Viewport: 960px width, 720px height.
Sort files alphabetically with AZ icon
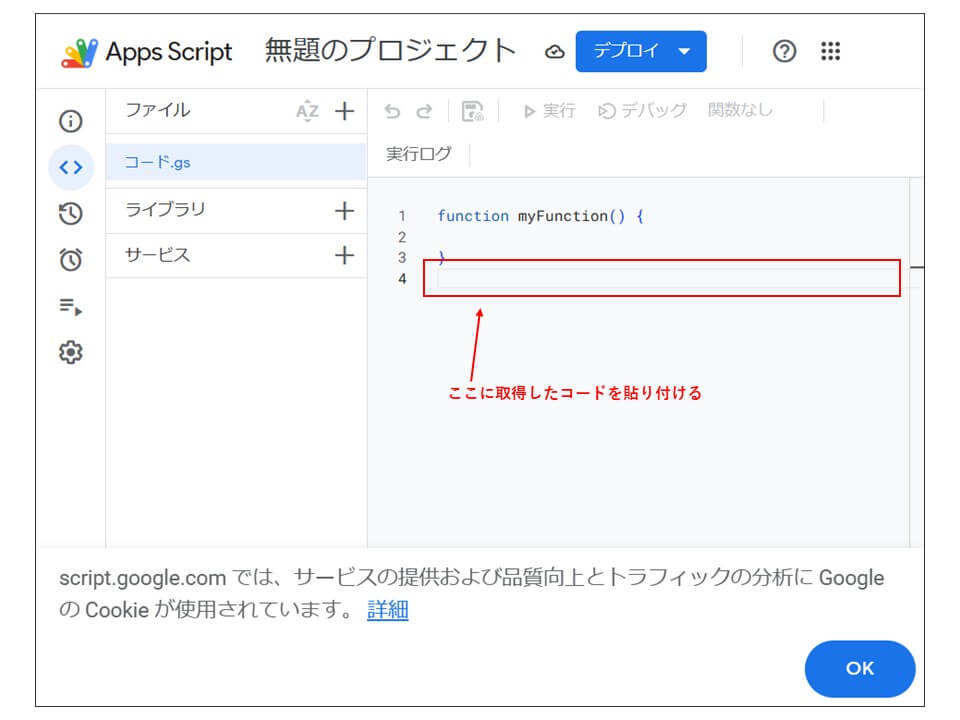307,111
